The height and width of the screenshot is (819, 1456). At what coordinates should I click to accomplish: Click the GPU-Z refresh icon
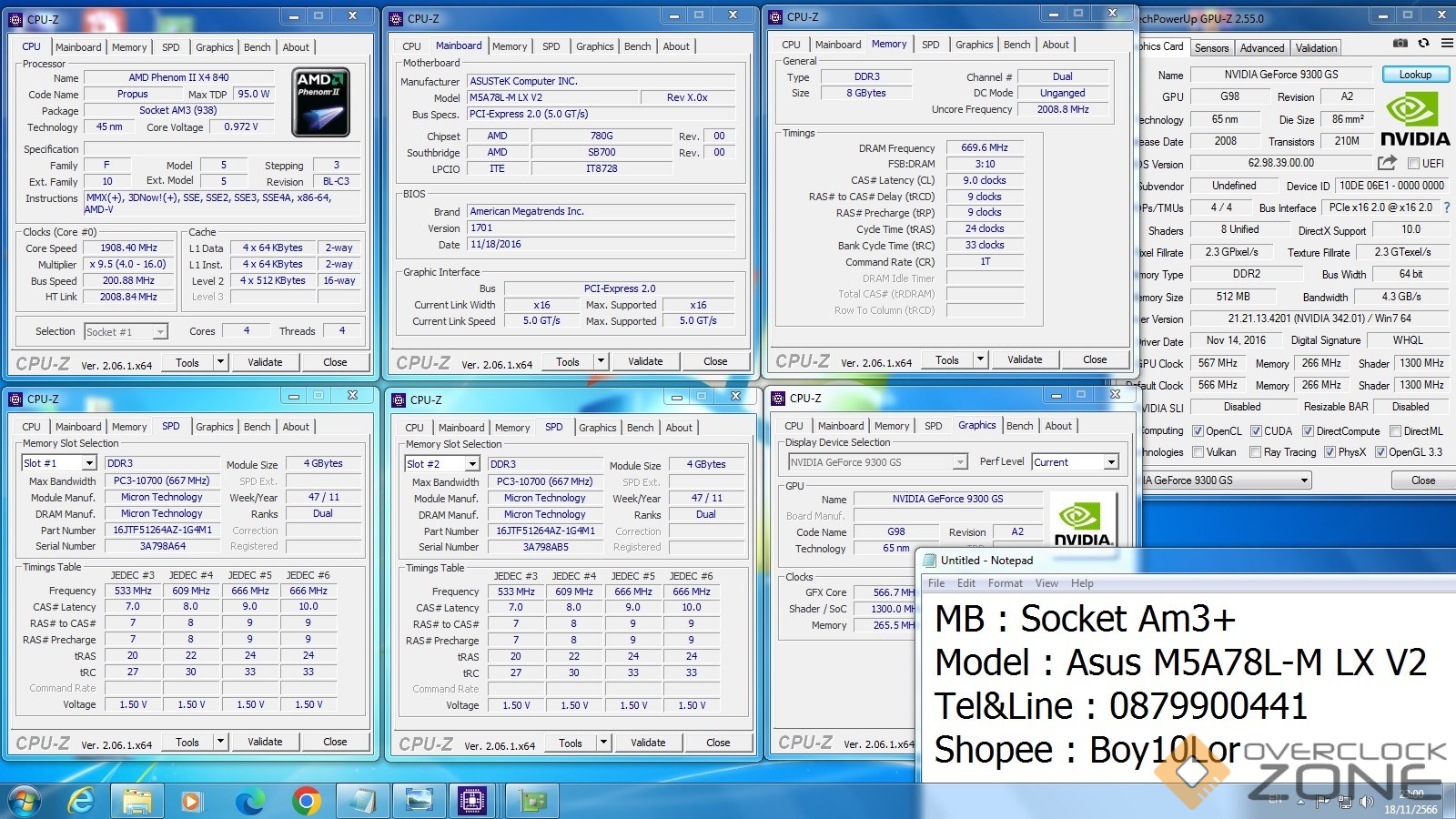1423,44
